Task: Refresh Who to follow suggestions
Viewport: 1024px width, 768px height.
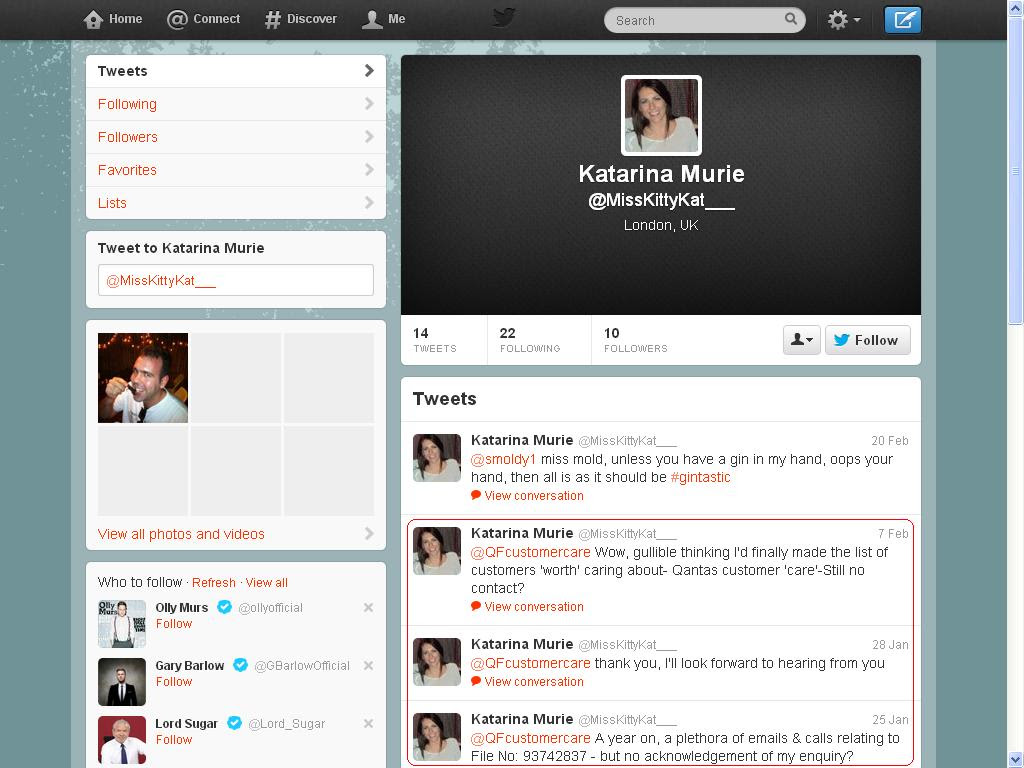Action: (214, 583)
